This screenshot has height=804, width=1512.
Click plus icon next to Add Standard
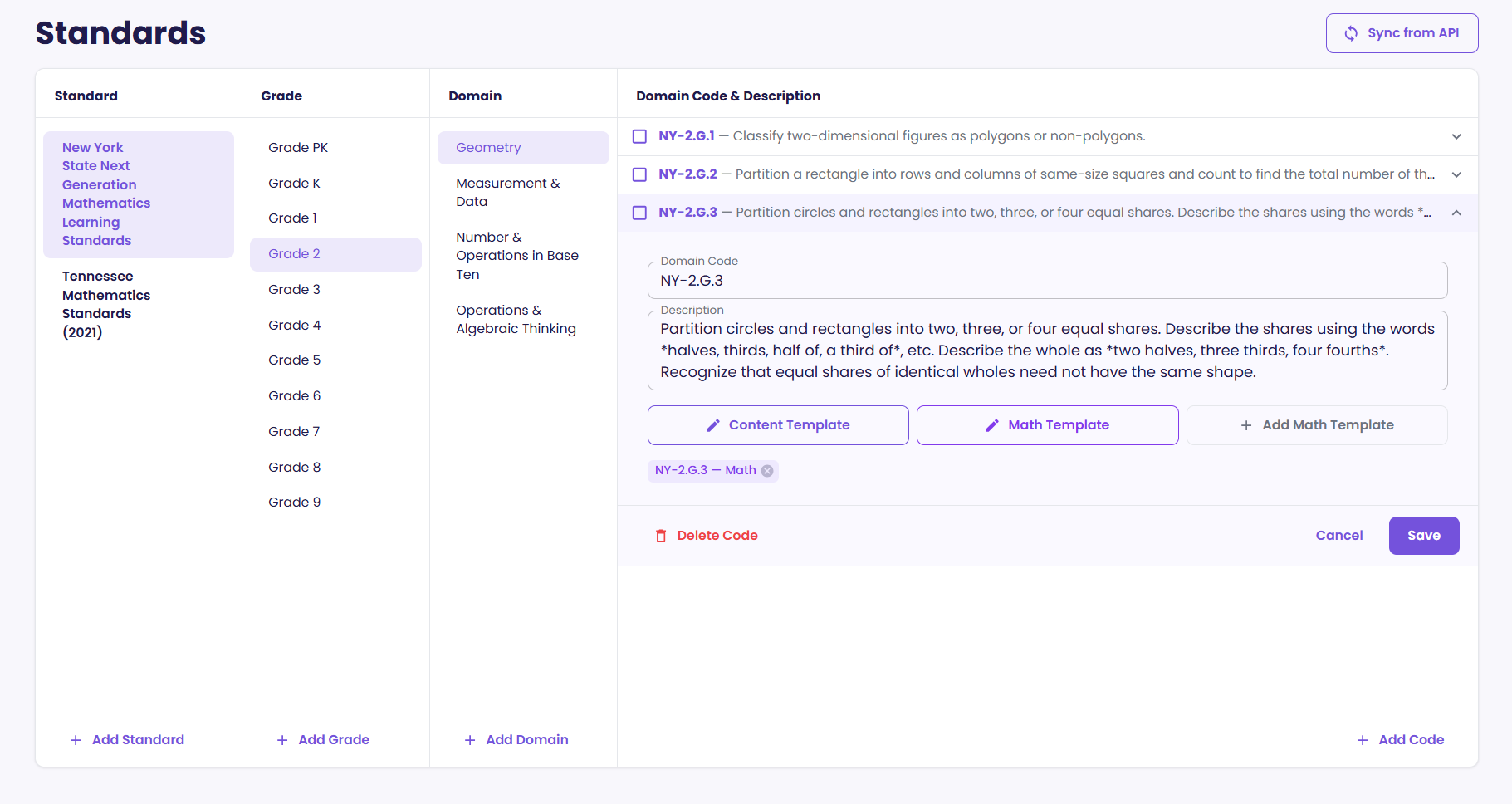pyautogui.click(x=76, y=740)
